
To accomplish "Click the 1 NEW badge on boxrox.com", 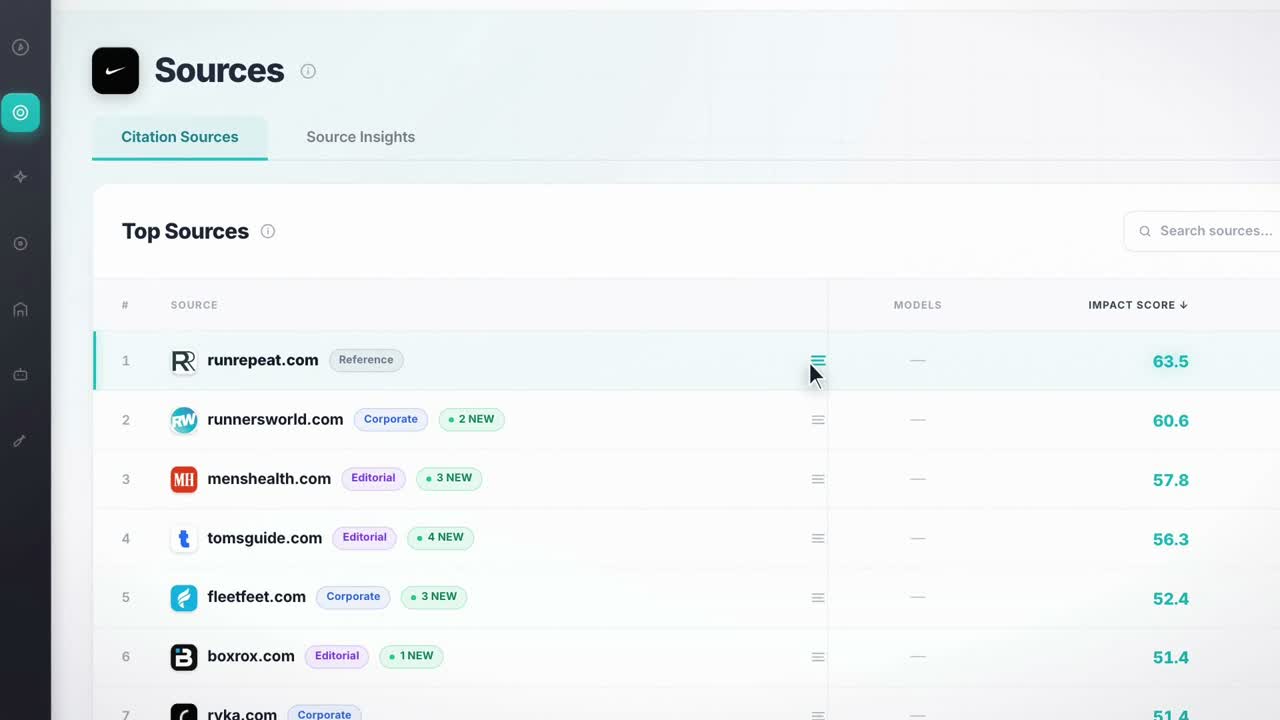I will click(x=411, y=656).
